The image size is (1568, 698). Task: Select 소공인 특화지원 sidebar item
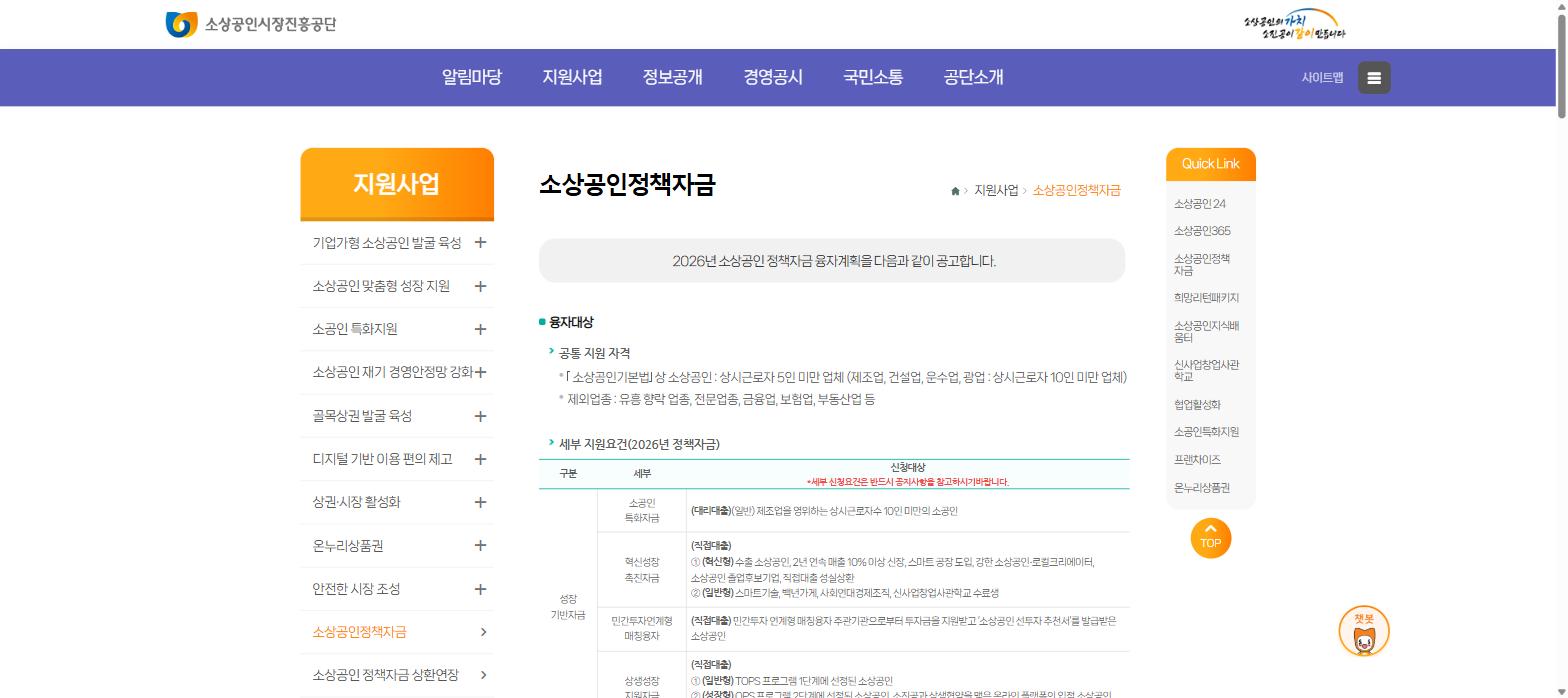(355, 329)
